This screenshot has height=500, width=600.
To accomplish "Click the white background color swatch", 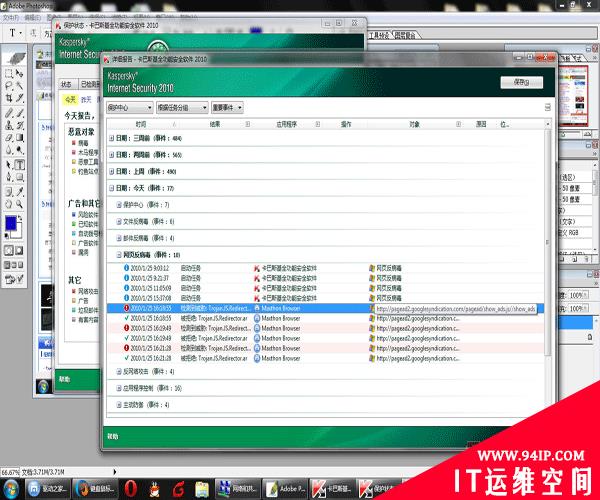I will (x=19, y=233).
